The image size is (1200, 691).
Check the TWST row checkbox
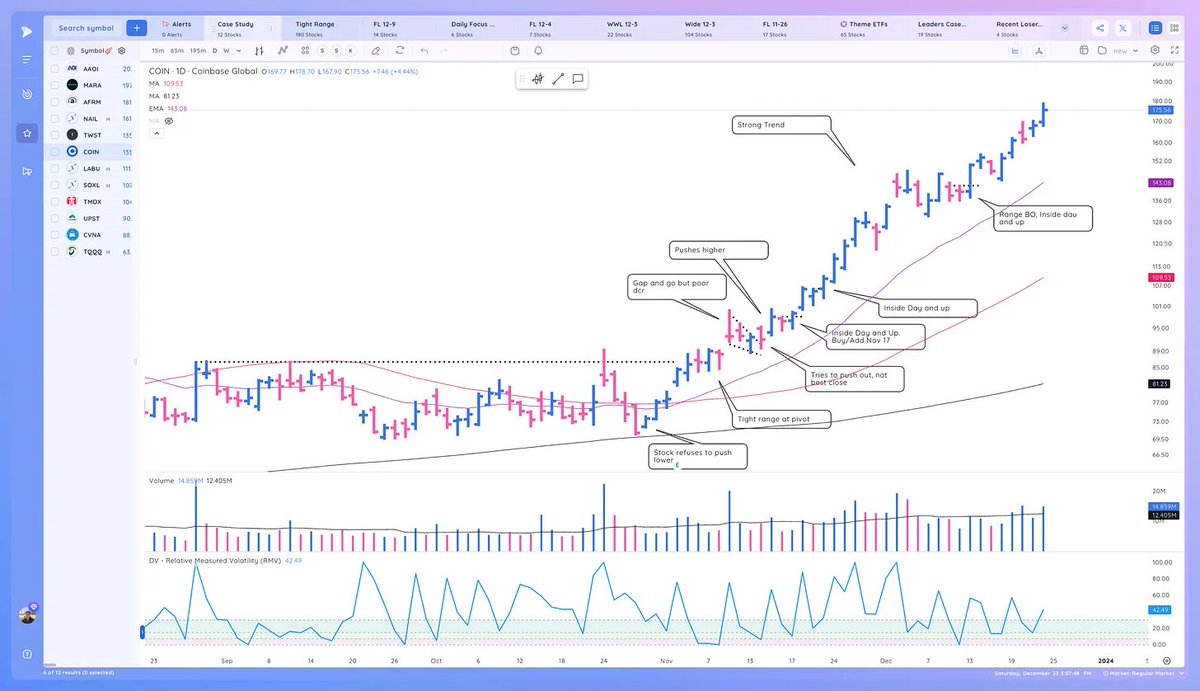(x=56, y=135)
